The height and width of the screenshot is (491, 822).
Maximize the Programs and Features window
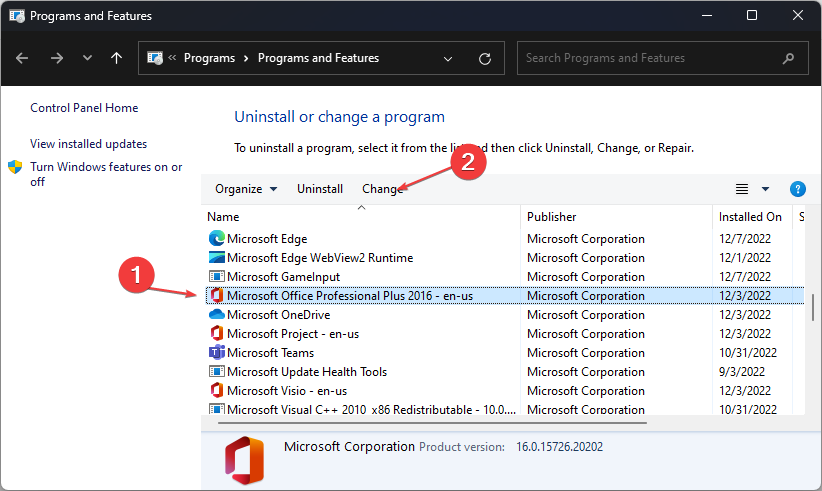pyautogui.click(x=752, y=16)
